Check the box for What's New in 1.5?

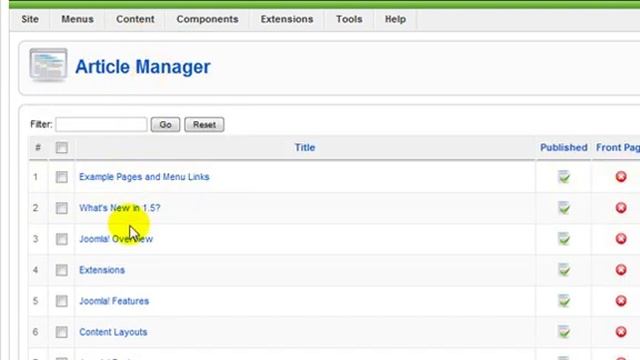point(62,208)
